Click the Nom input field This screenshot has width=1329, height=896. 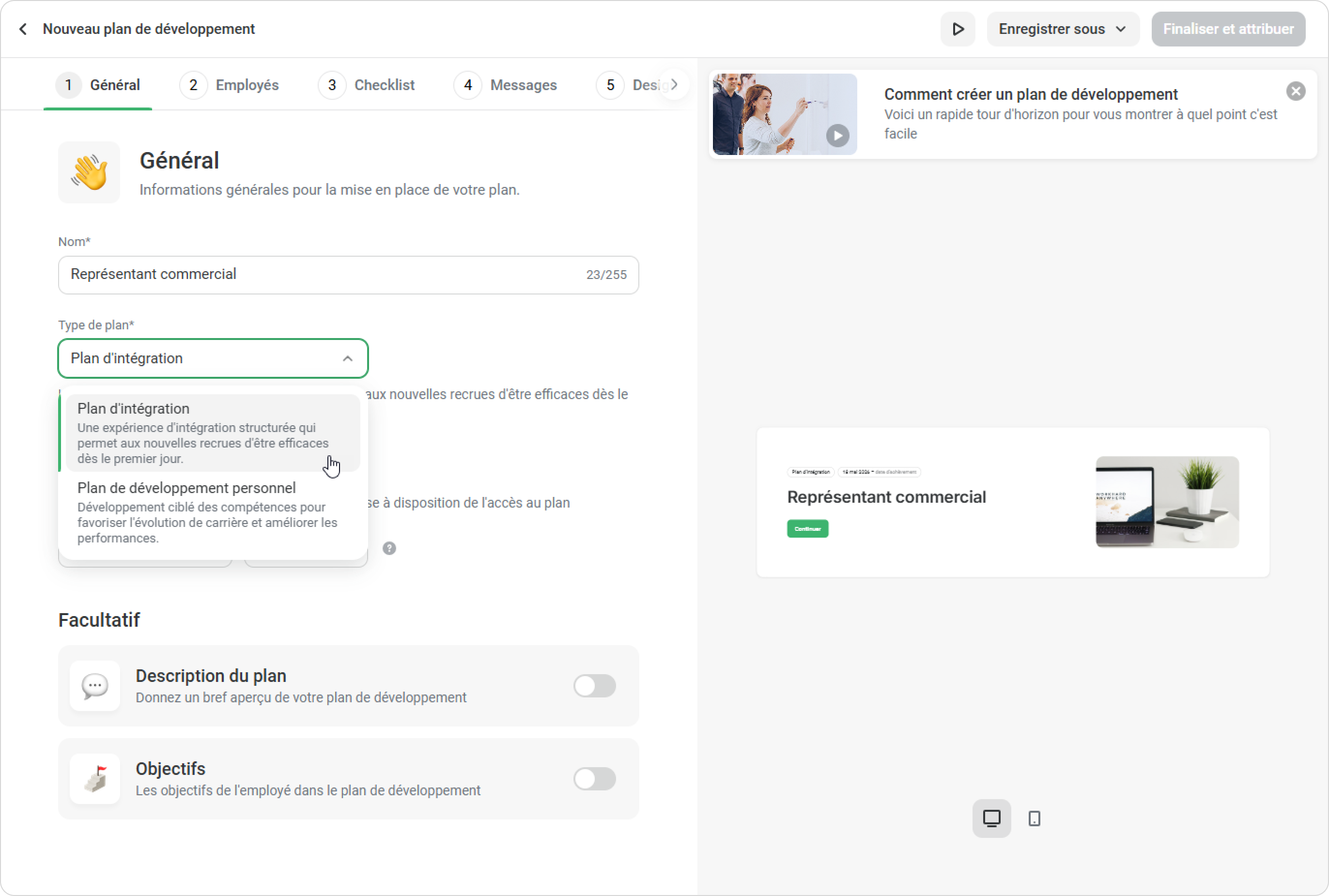tap(349, 275)
